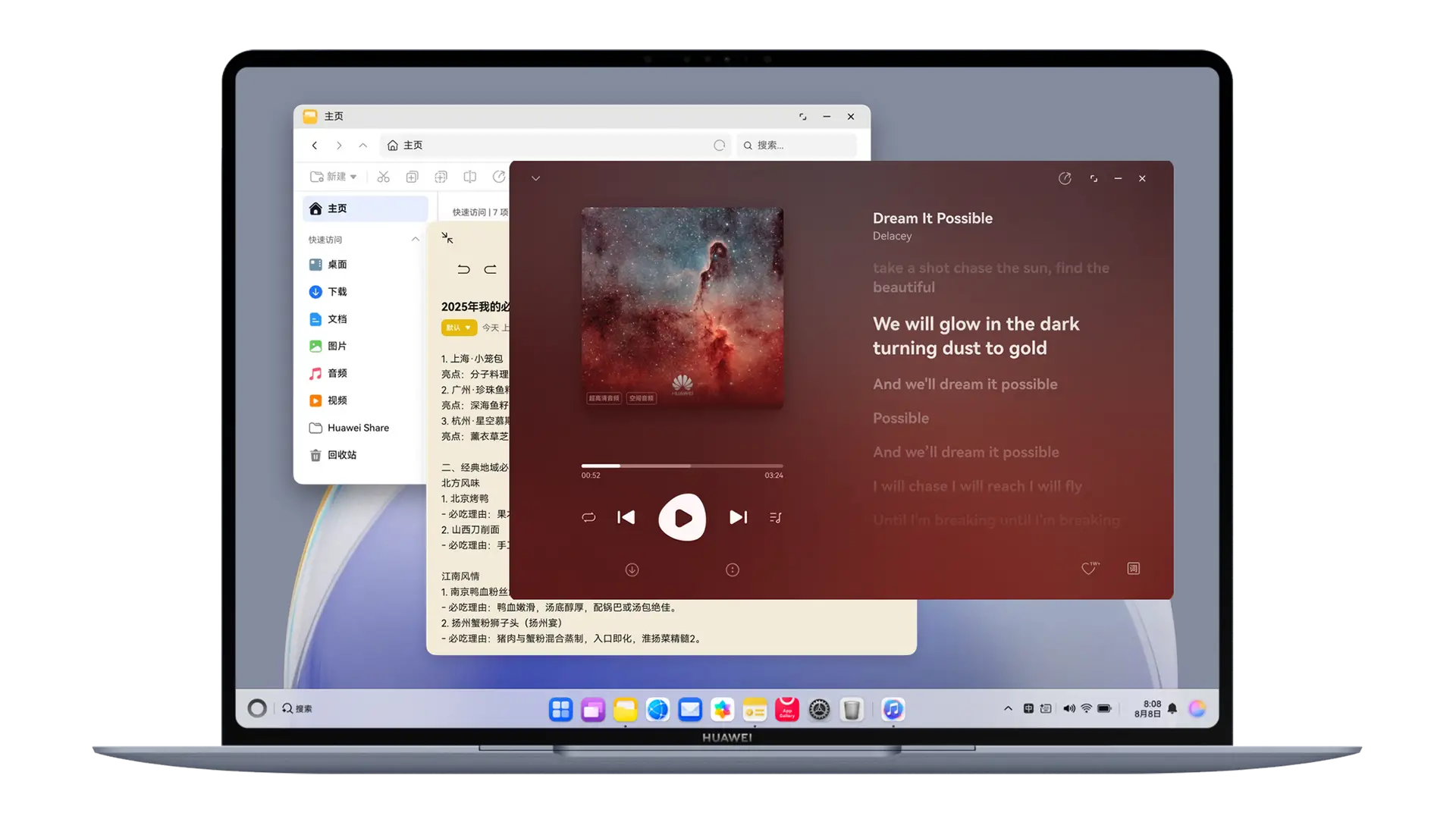Open the 默认 category dropdown in notes

pyautogui.click(x=459, y=328)
